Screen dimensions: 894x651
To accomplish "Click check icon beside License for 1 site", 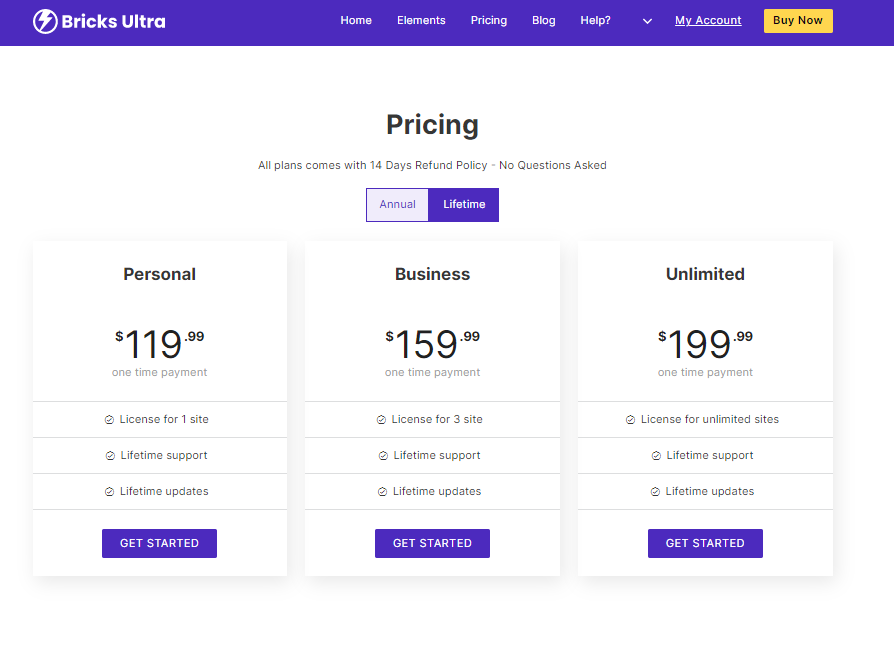I will [110, 420].
